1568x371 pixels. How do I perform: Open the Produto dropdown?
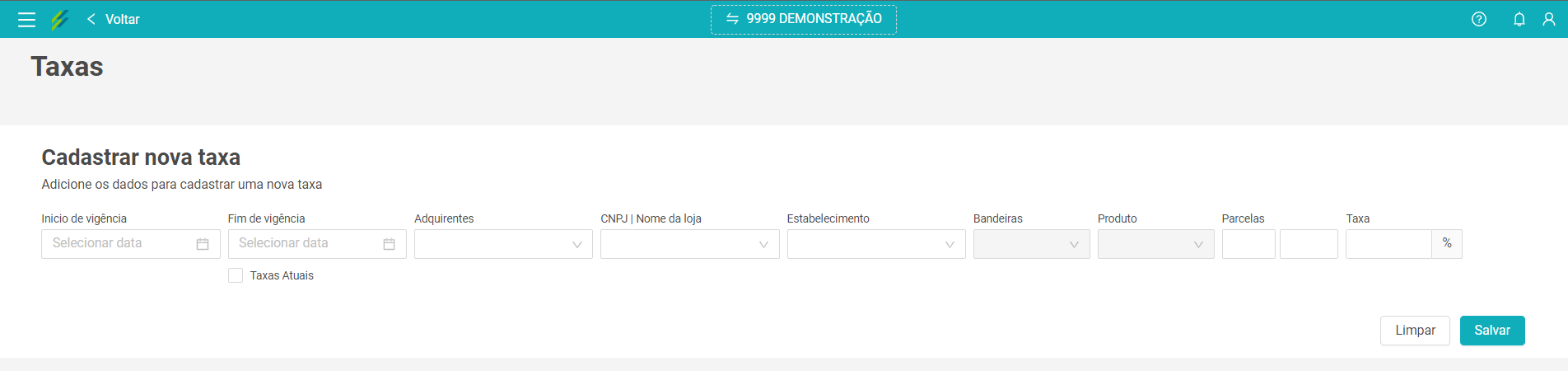(x=1156, y=244)
